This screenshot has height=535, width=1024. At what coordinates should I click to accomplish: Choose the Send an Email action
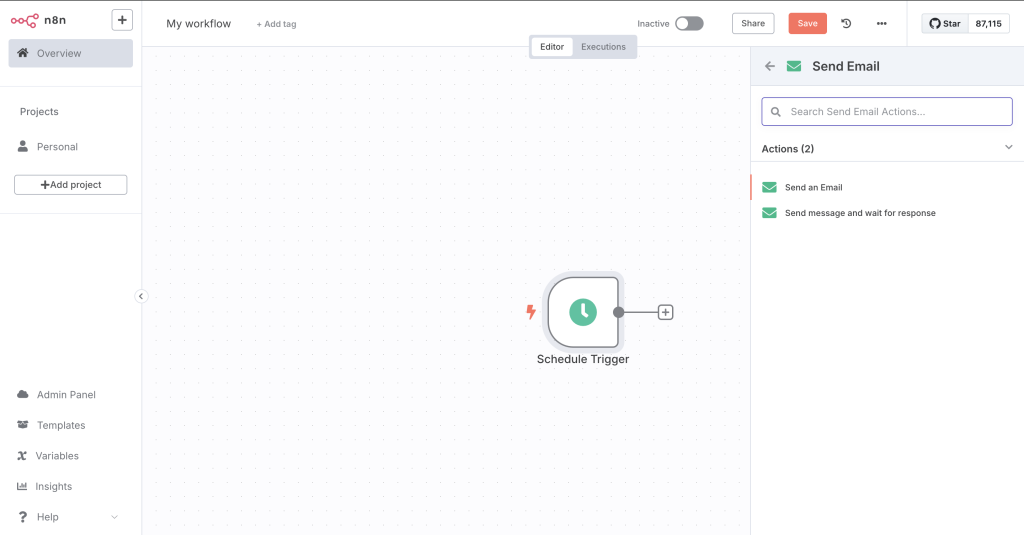point(813,188)
